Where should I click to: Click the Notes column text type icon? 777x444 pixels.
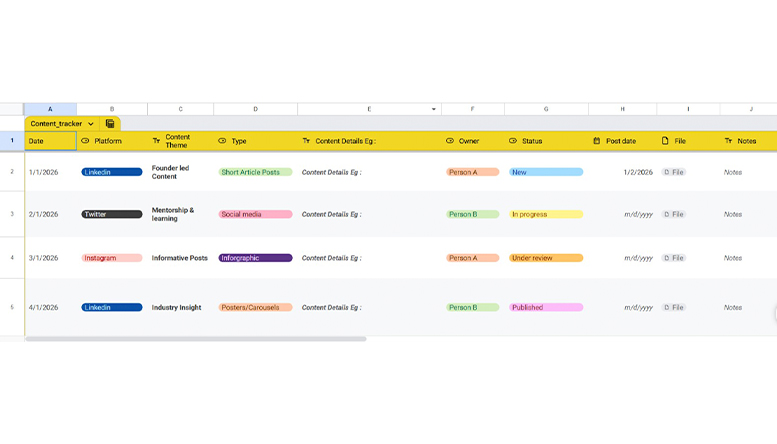[728, 141]
